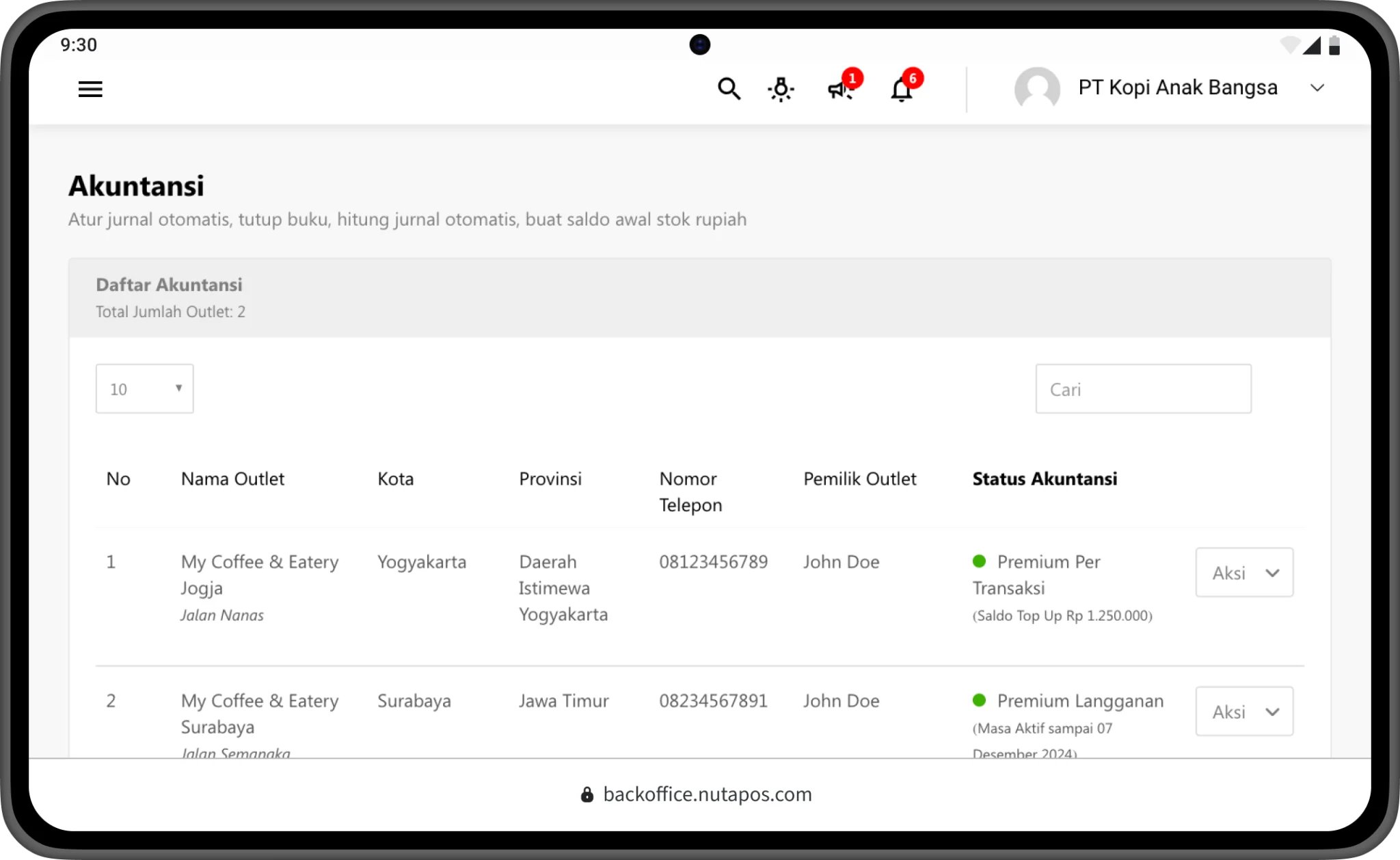Click the Pemilik Outlet column header
The height and width of the screenshot is (860, 1400).
(x=859, y=479)
